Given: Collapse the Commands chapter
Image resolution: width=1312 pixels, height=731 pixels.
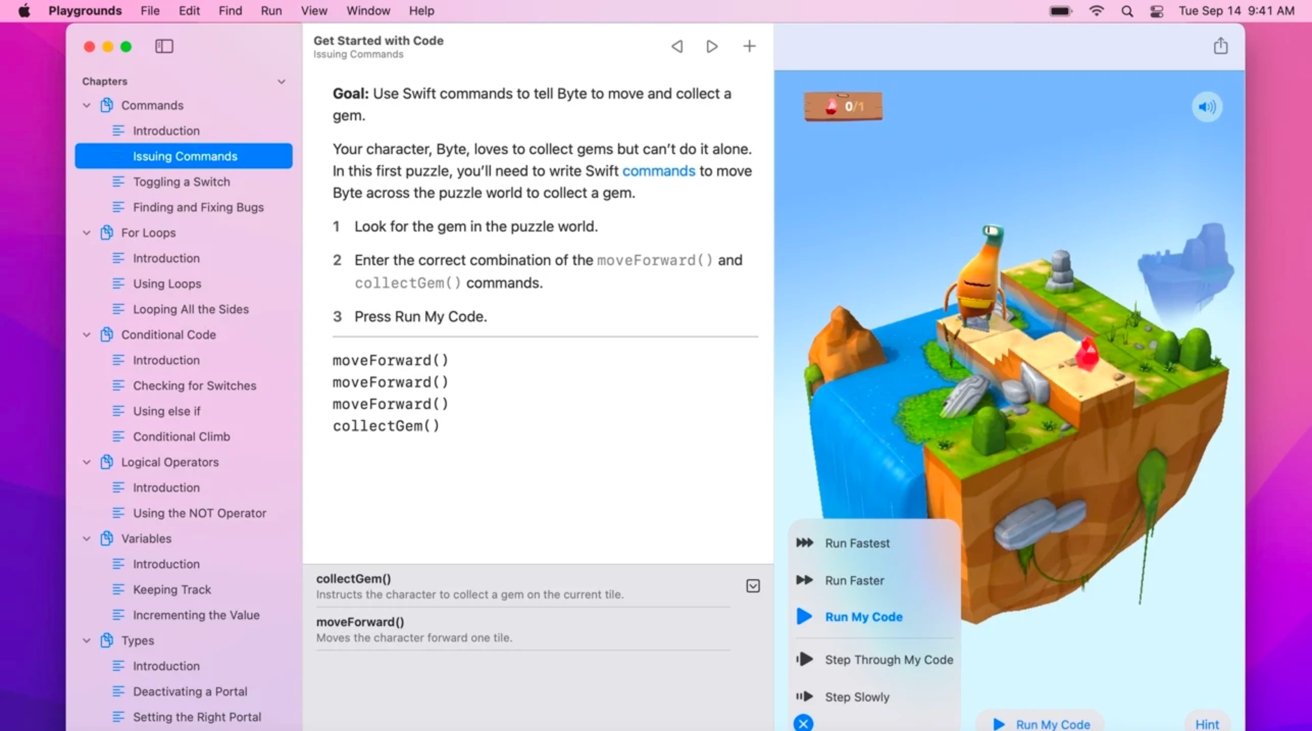Looking at the screenshot, I should (x=87, y=106).
